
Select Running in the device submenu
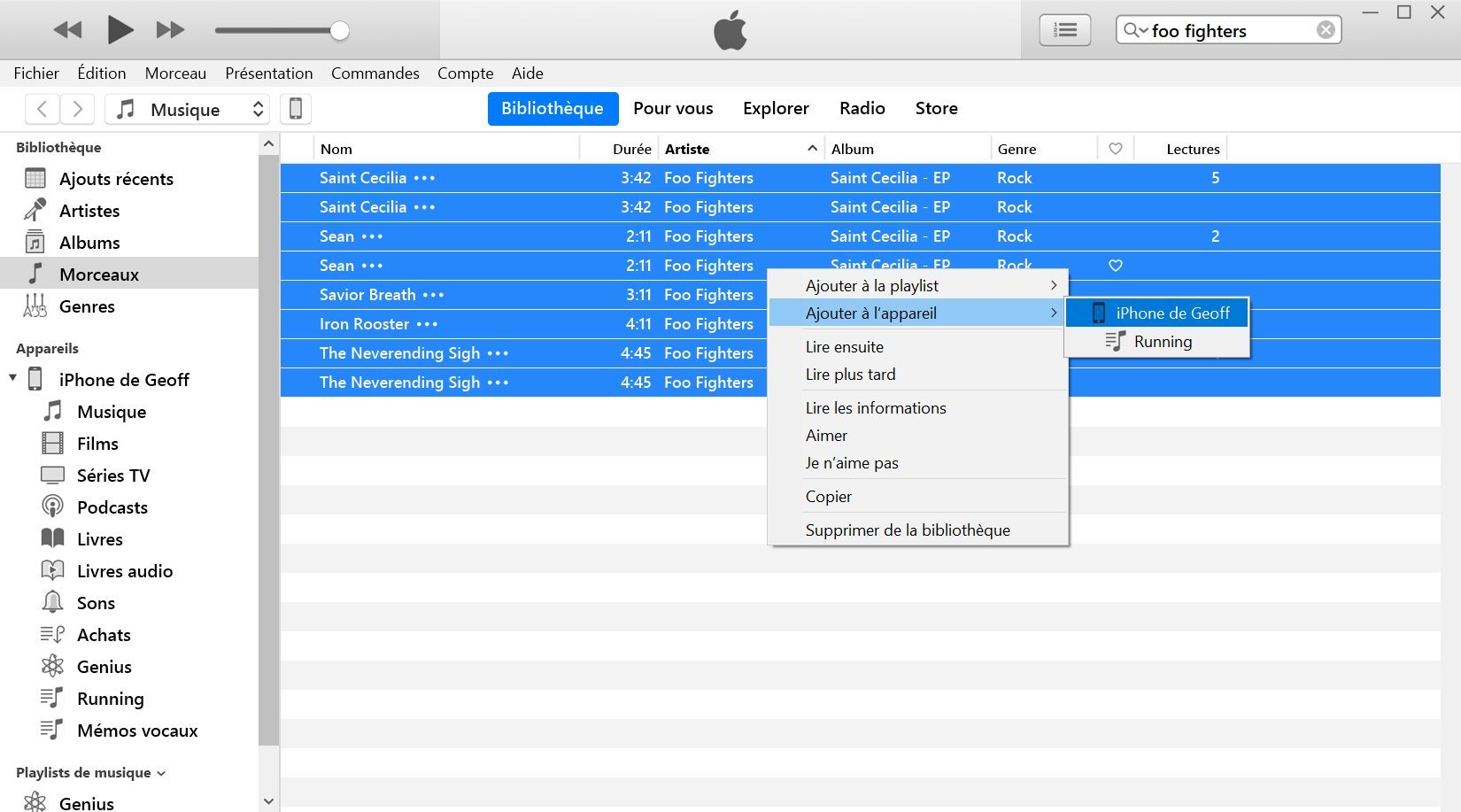1157,341
